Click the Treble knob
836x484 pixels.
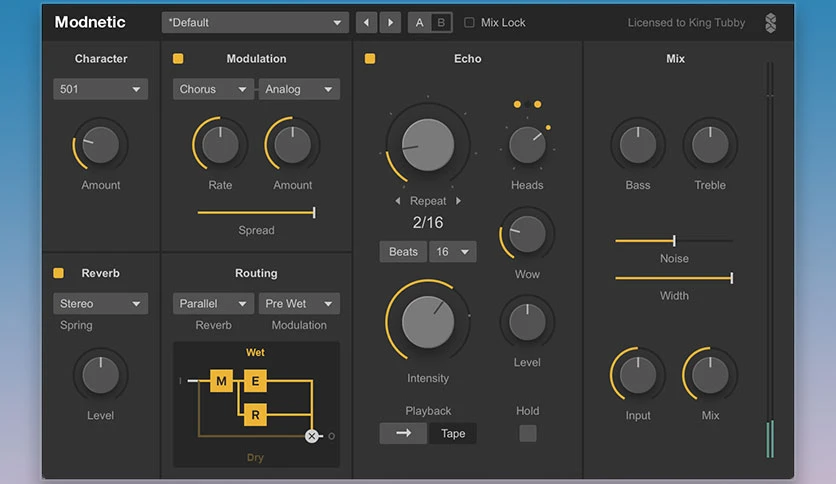coord(710,144)
